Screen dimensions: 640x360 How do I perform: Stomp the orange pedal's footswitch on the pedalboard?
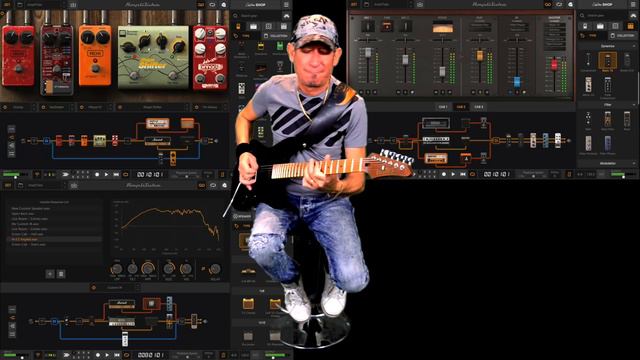(x=96, y=69)
